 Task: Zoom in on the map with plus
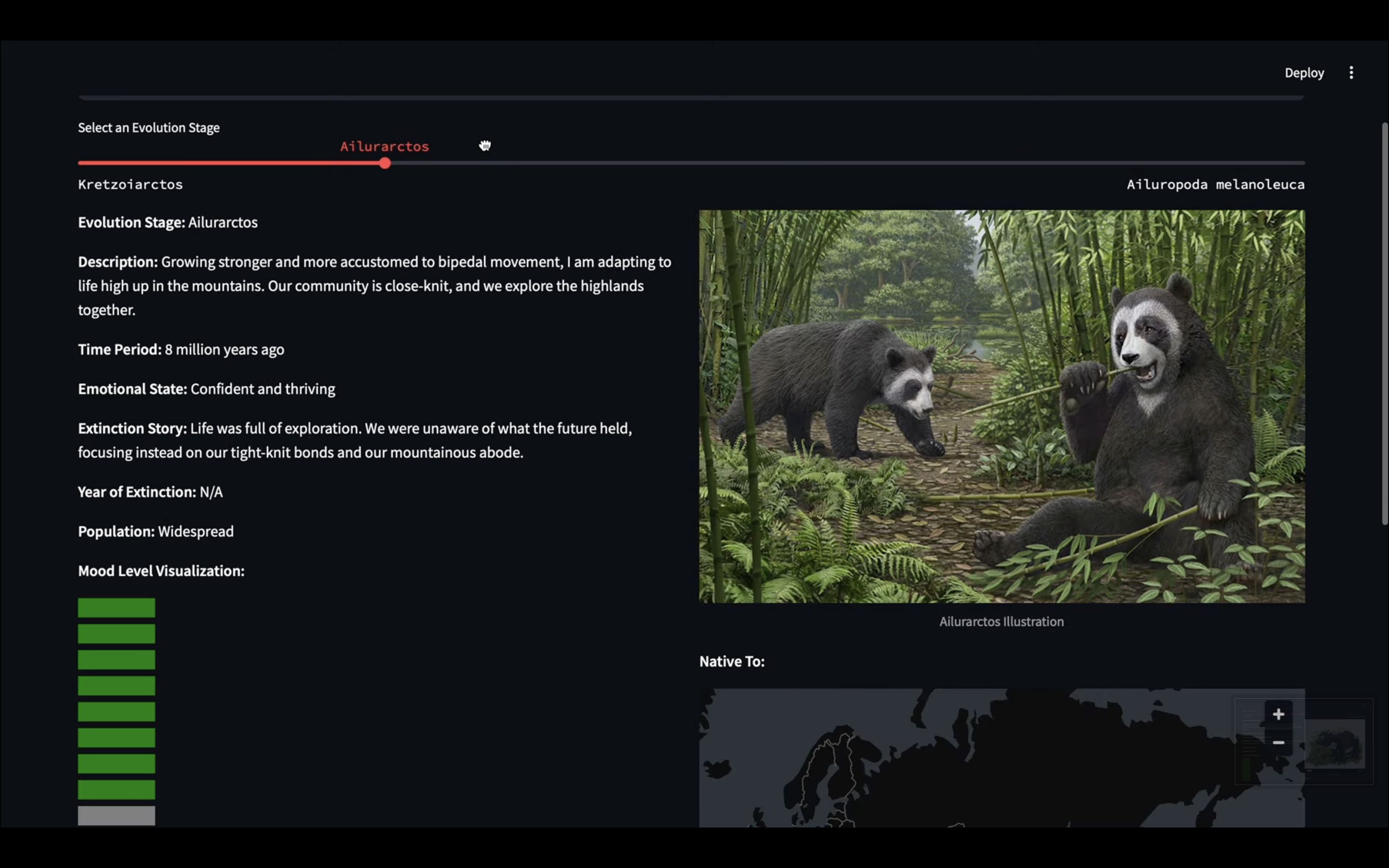point(1278,714)
